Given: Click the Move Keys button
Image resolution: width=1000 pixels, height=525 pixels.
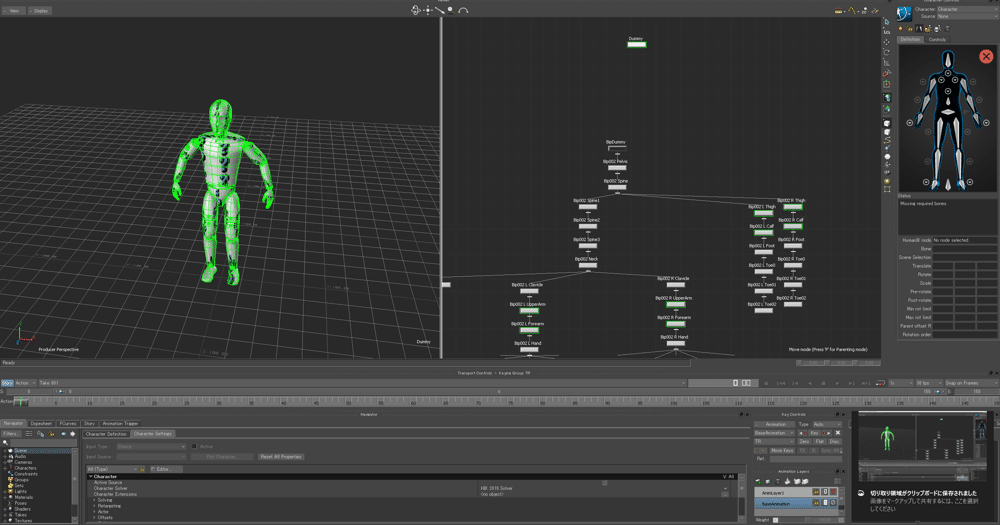Looking at the screenshot, I should [x=783, y=450].
